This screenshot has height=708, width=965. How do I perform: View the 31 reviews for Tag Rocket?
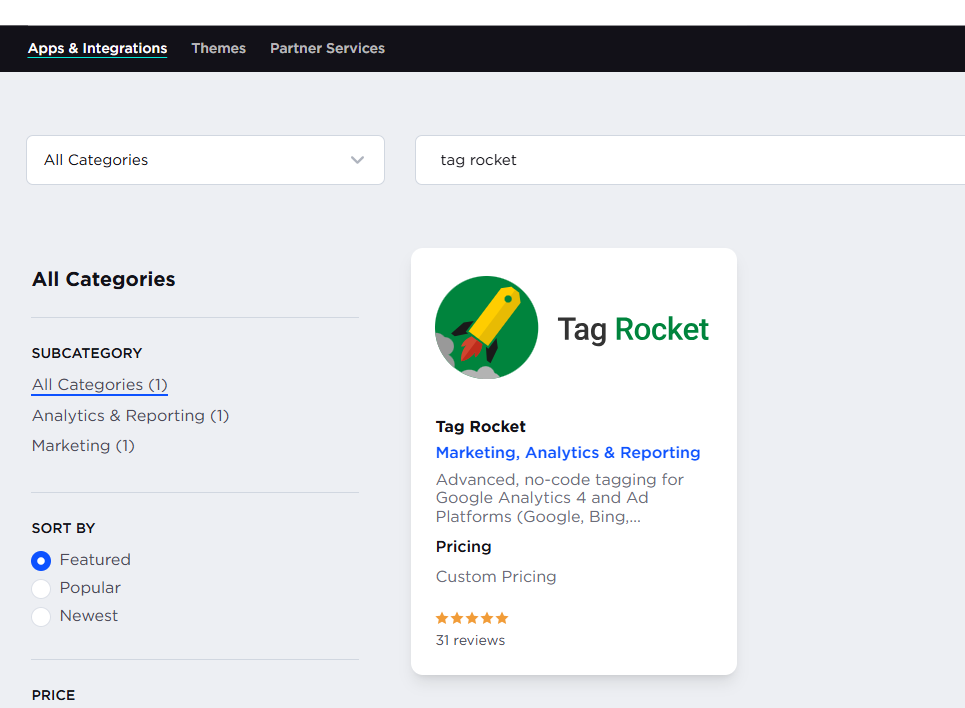tap(470, 640)
